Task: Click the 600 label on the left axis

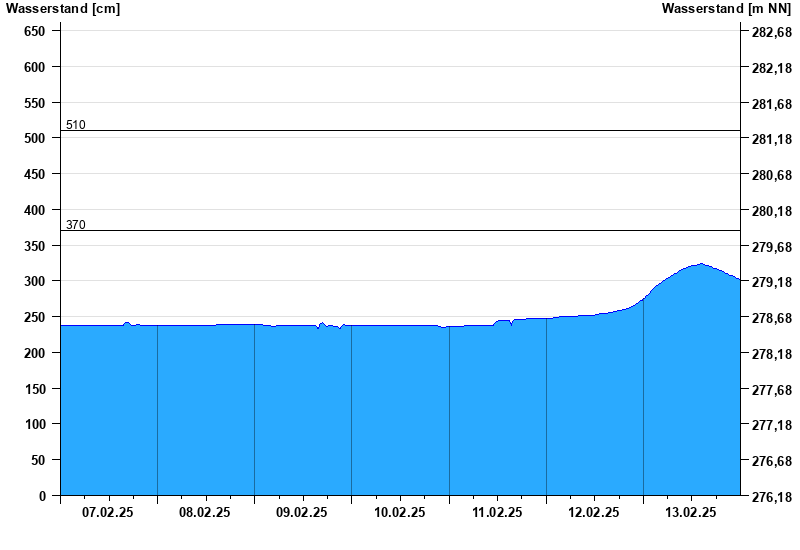Action: tap(35, 67)
